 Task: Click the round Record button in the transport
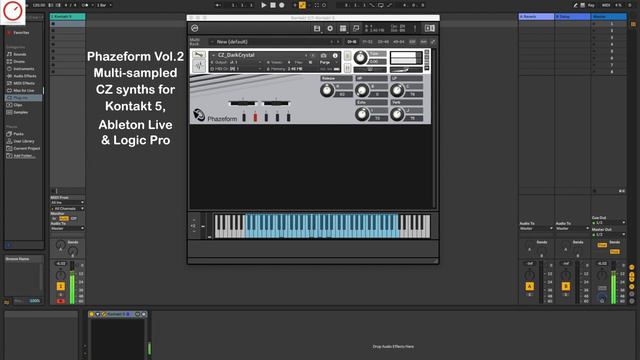(282, 5)
